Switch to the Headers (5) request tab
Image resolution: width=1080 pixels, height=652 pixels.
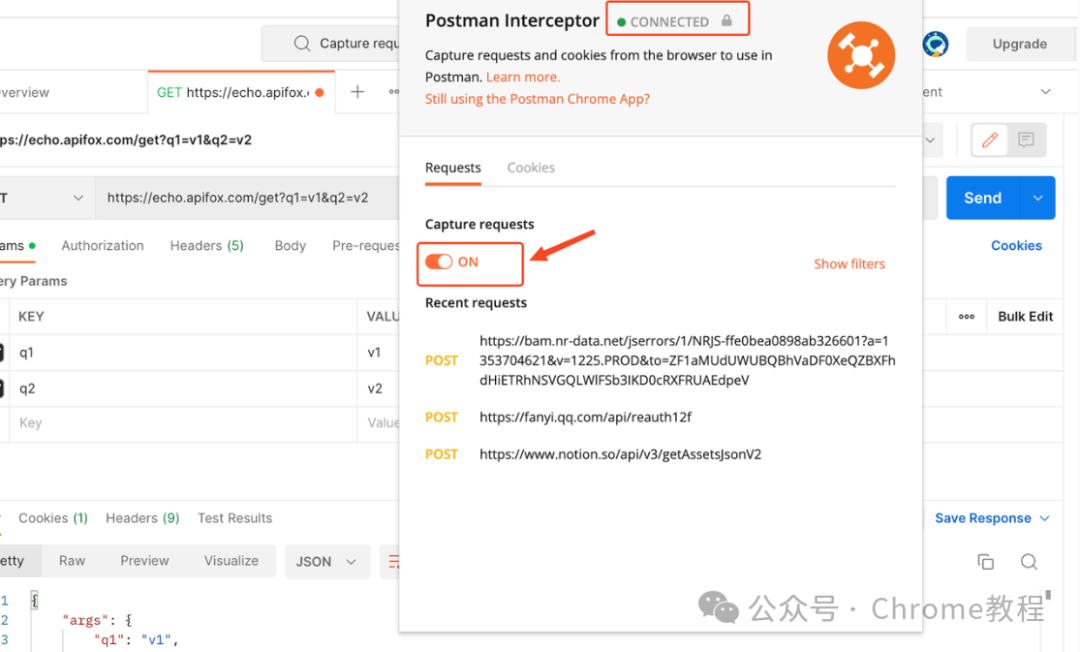207,246
